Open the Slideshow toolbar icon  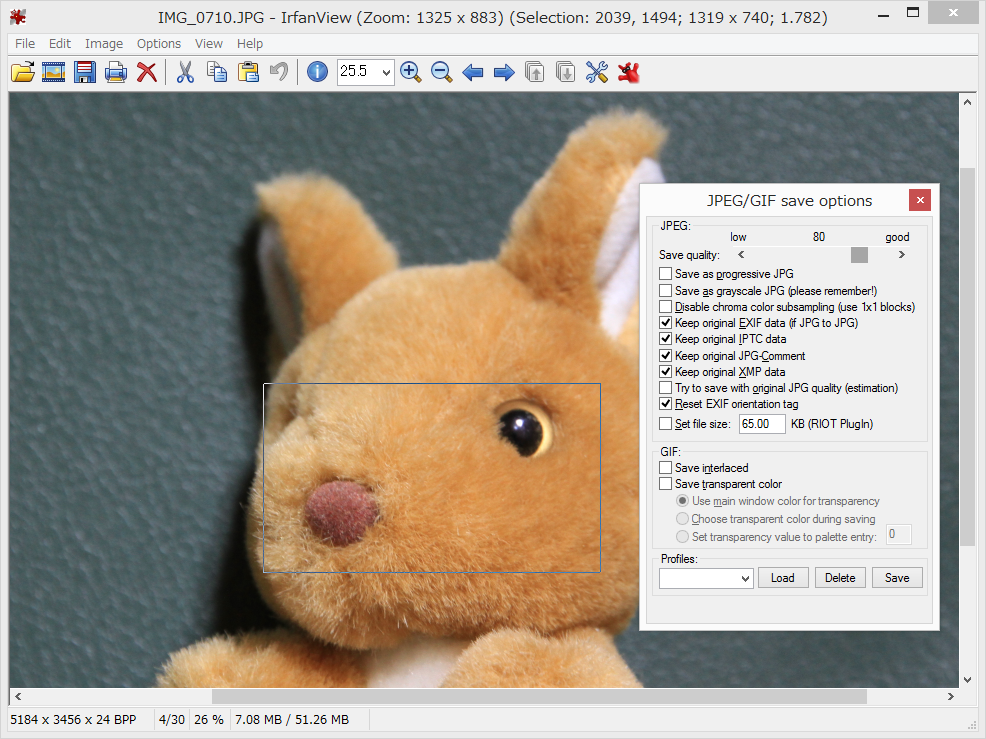54,72
